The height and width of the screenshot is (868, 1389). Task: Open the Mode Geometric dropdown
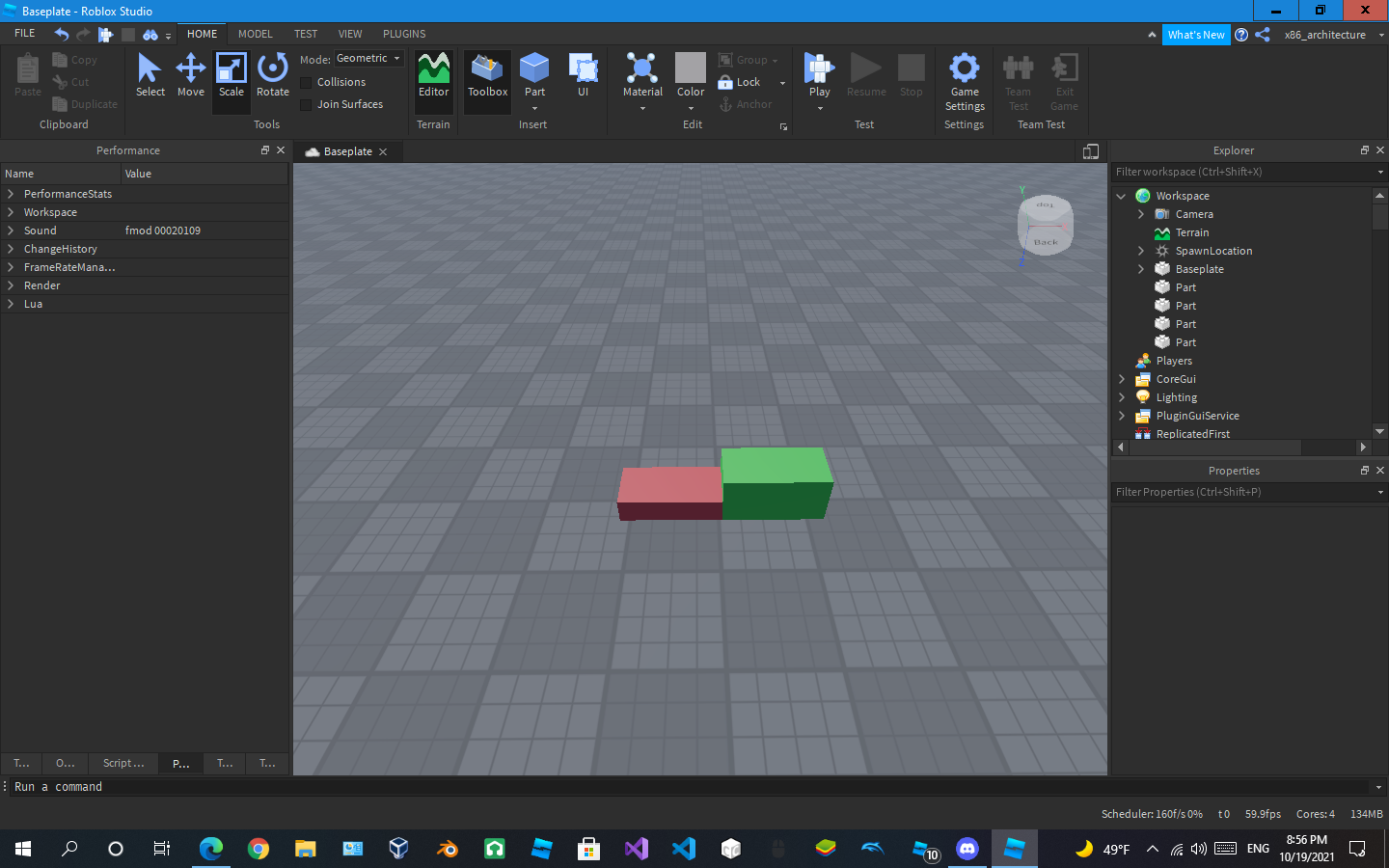pos(368,59)
